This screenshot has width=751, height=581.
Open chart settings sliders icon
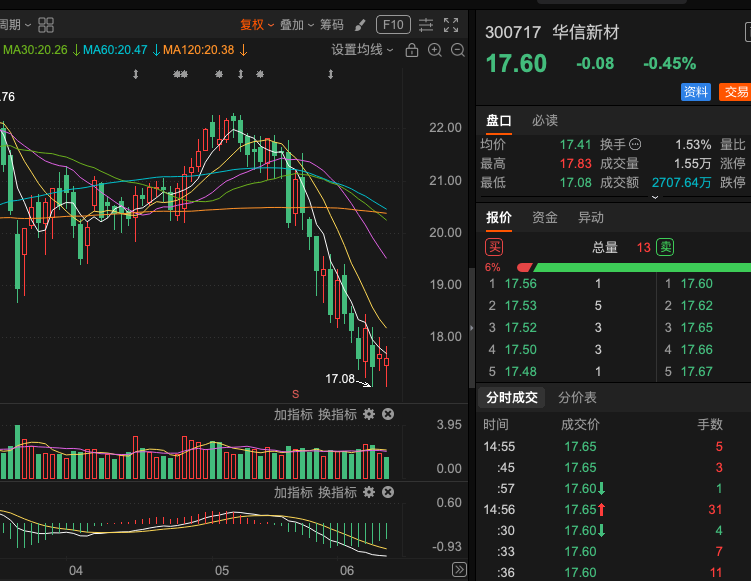click(x=426, y=25)
